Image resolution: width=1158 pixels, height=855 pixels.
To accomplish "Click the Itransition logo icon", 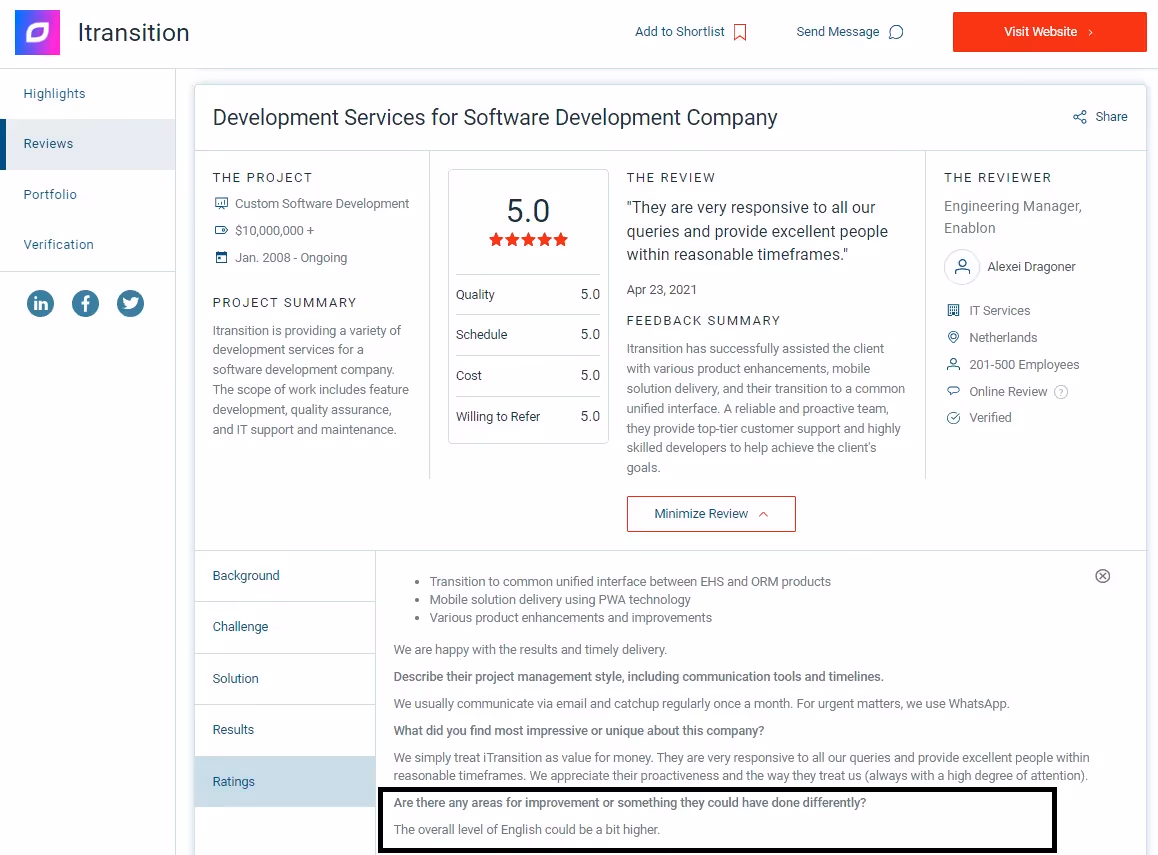I will click(x=37, y=32).
